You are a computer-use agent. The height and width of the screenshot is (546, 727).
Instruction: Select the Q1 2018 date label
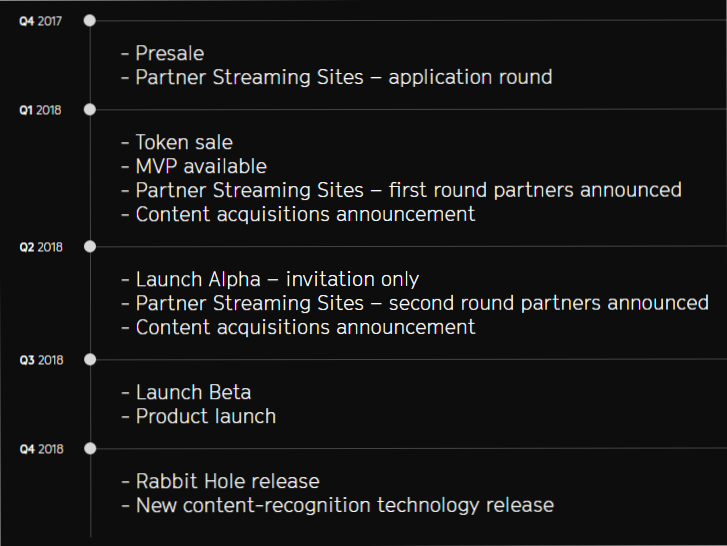40,110
